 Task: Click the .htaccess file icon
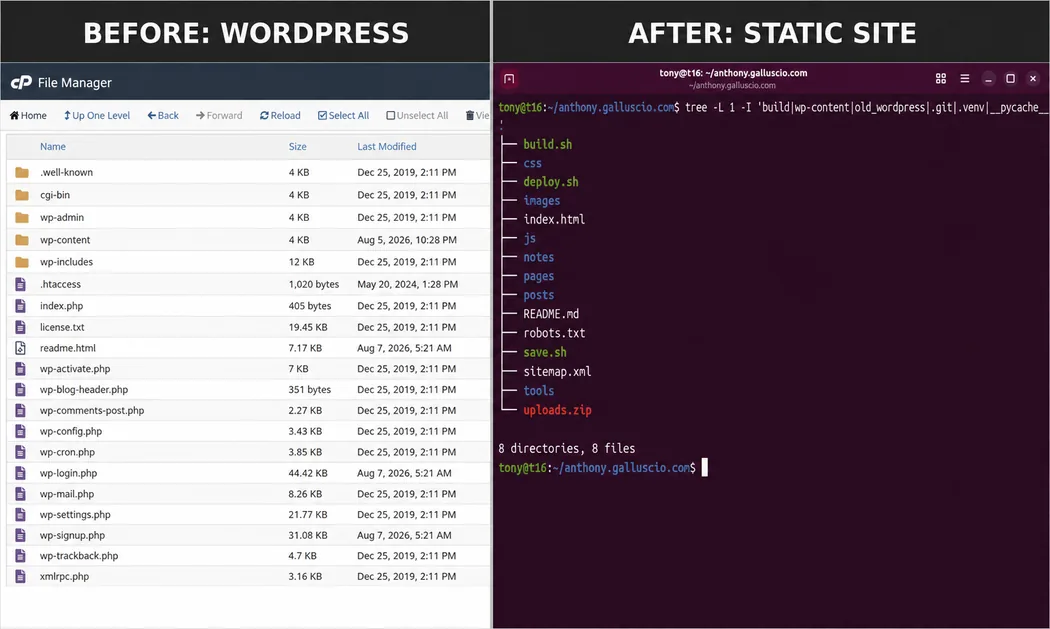pos(21,284)
